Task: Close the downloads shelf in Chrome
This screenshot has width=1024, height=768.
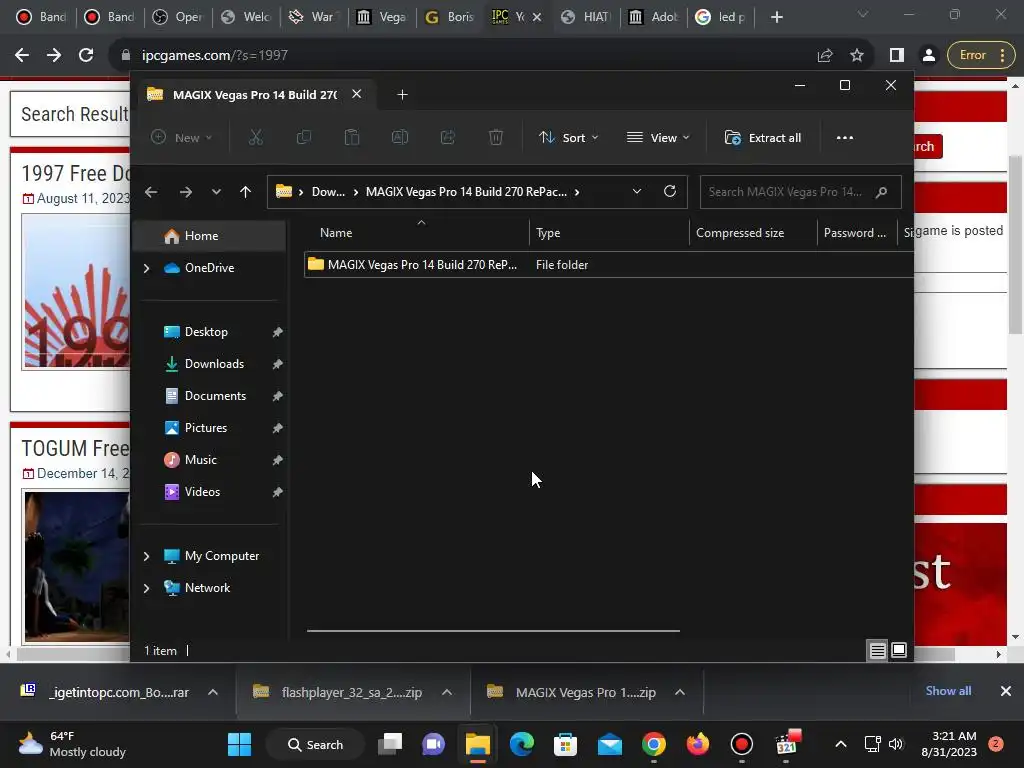Action: [1006, 691]
